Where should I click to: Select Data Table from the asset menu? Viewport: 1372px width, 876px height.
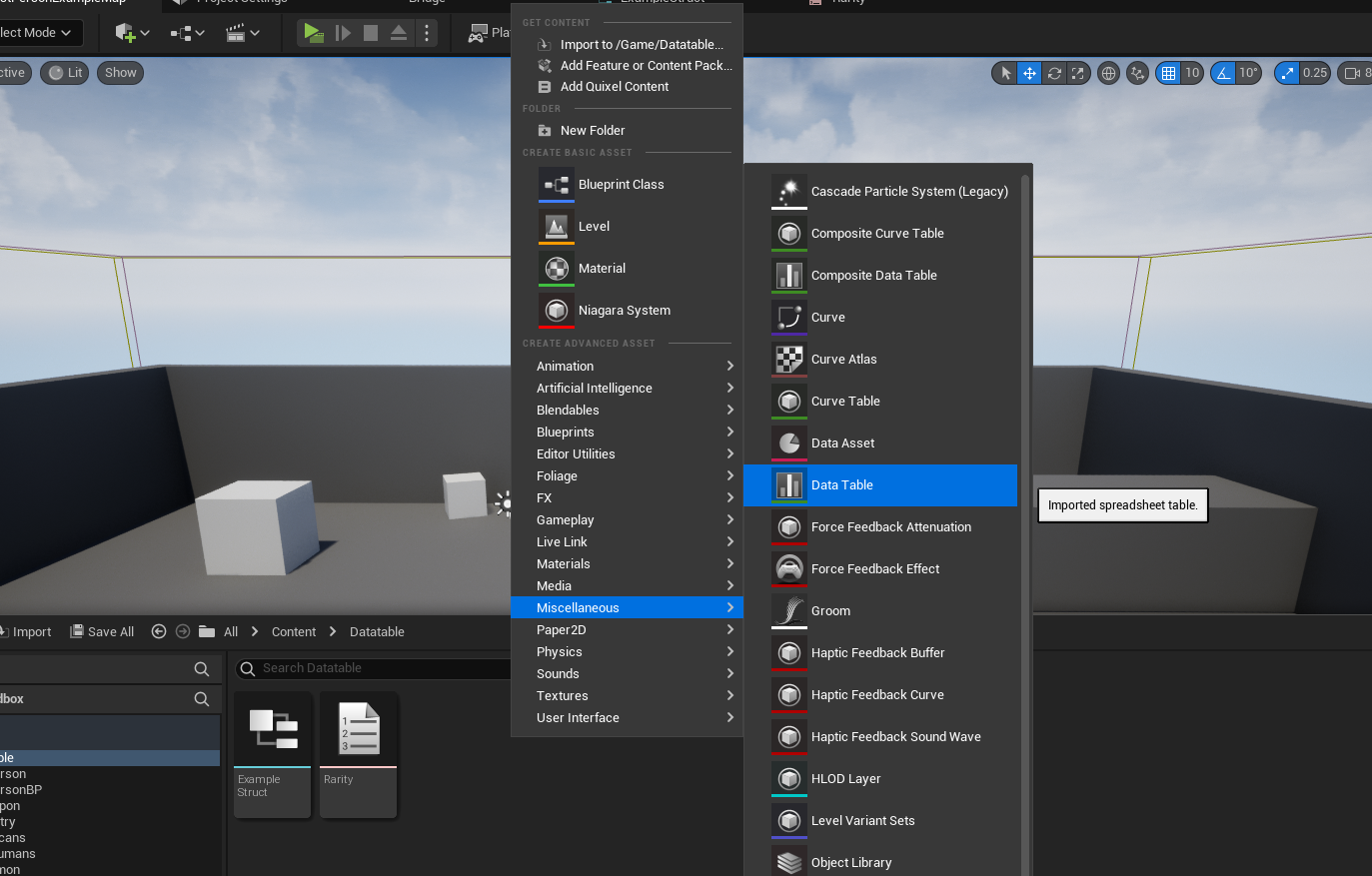coord(840,484)
